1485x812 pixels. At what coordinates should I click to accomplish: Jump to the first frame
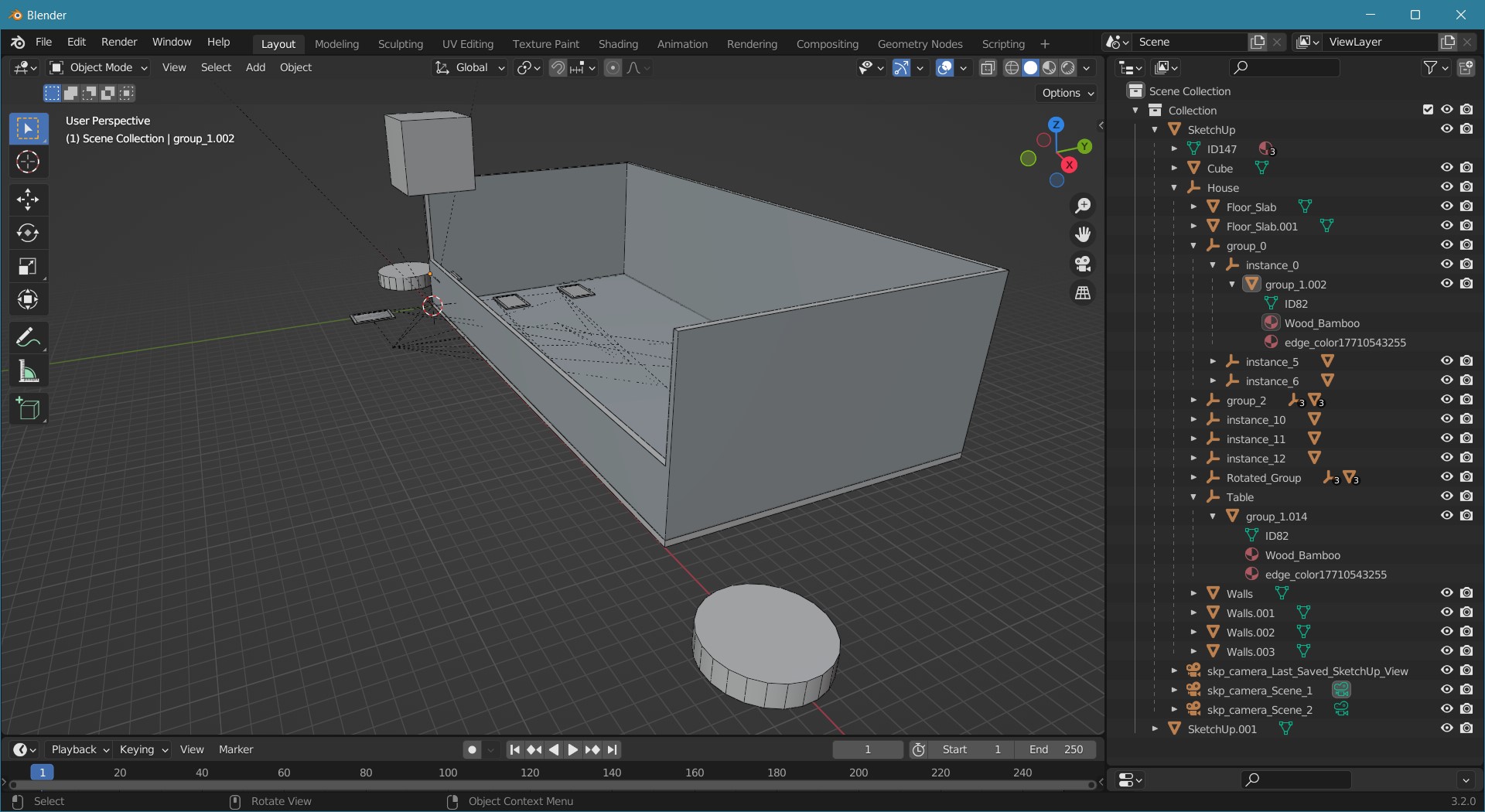click(x=514, y=749)
